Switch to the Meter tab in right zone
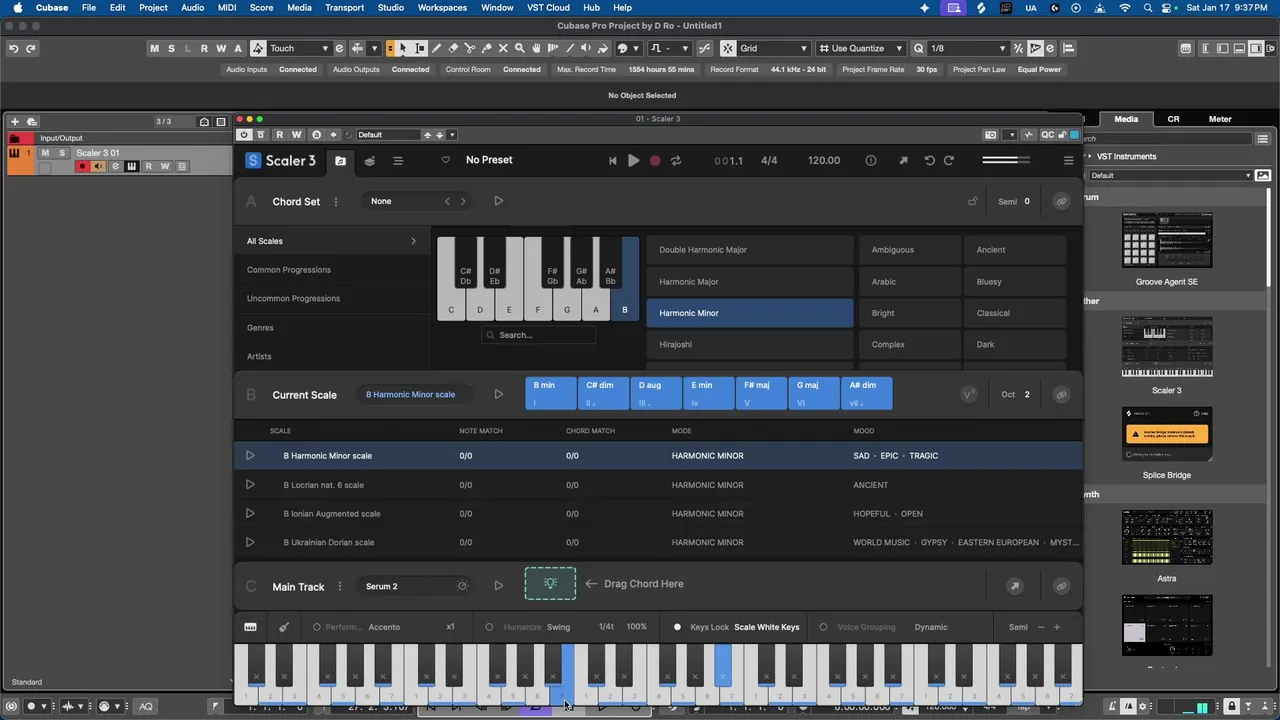The width and height of the screenshot is (1280, 720). 1220,119
